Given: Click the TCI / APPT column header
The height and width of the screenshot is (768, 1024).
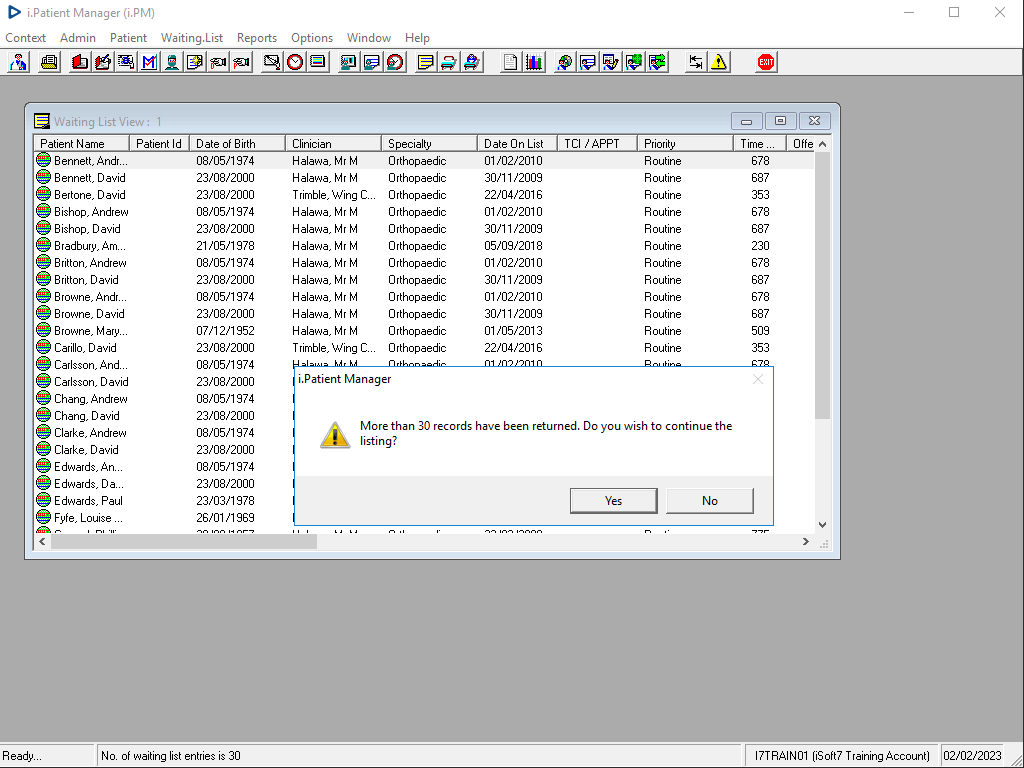Looking at the screenshot, I should pos(598,144).
